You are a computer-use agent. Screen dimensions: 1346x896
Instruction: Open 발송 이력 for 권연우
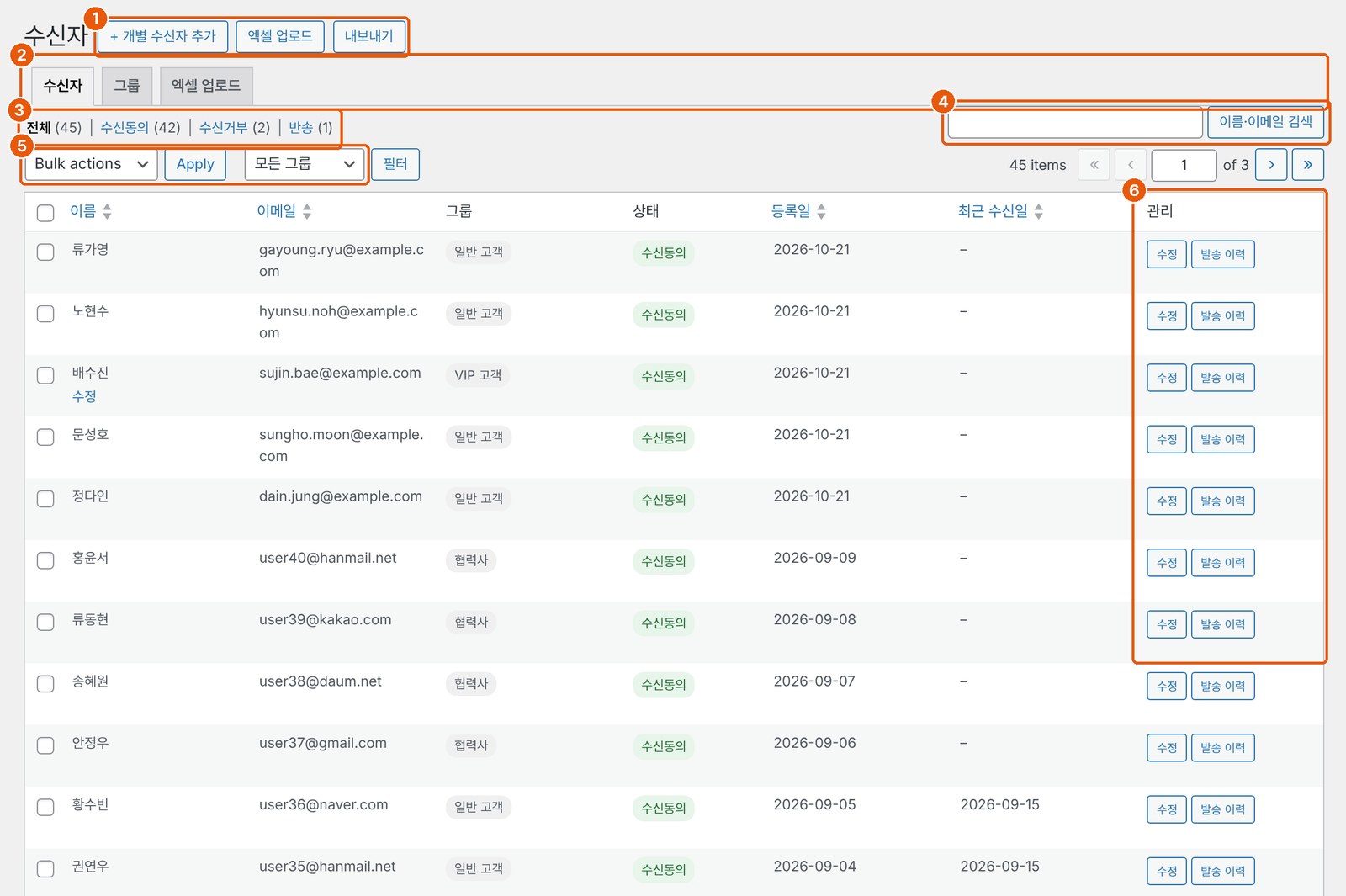(1222, 871)
